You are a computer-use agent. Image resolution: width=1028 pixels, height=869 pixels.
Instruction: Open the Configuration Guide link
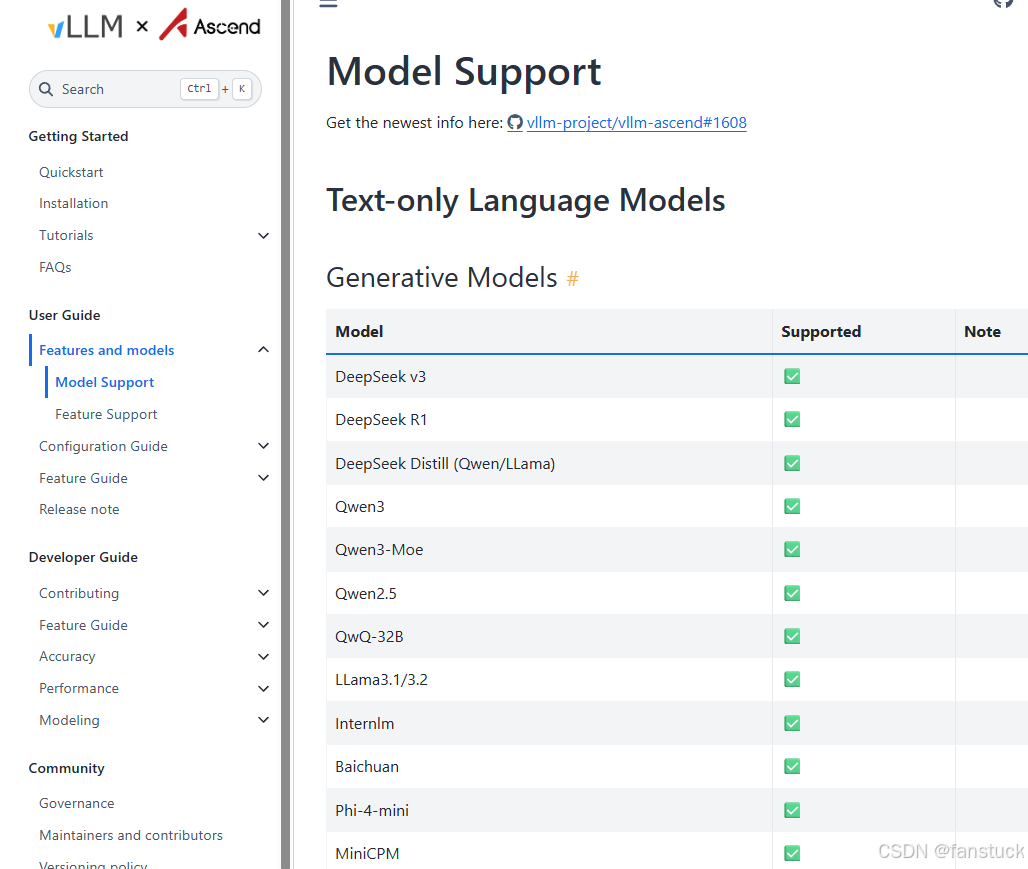tap(104, 447)
